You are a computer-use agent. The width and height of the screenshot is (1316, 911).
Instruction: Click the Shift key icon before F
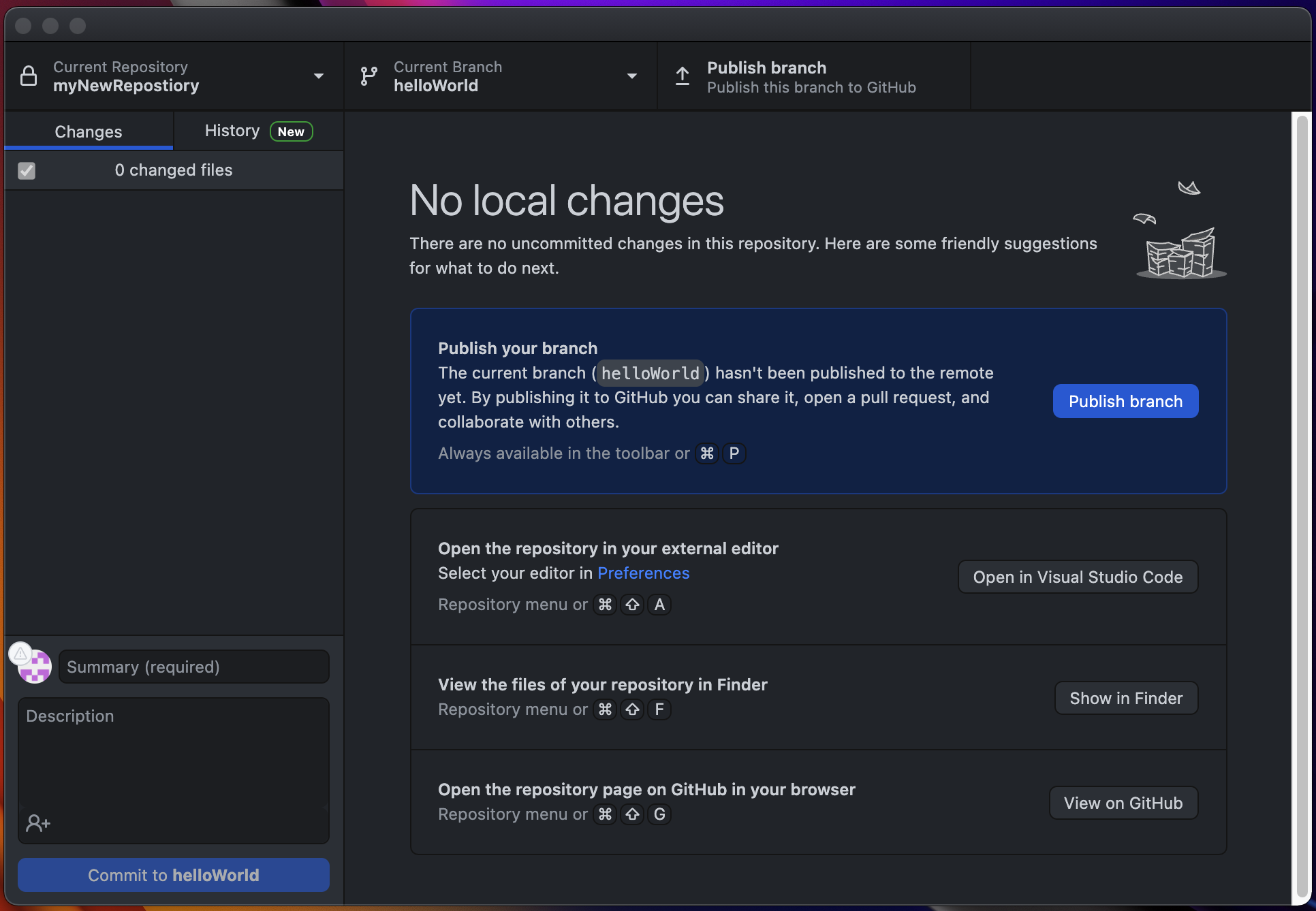[632, 709]
